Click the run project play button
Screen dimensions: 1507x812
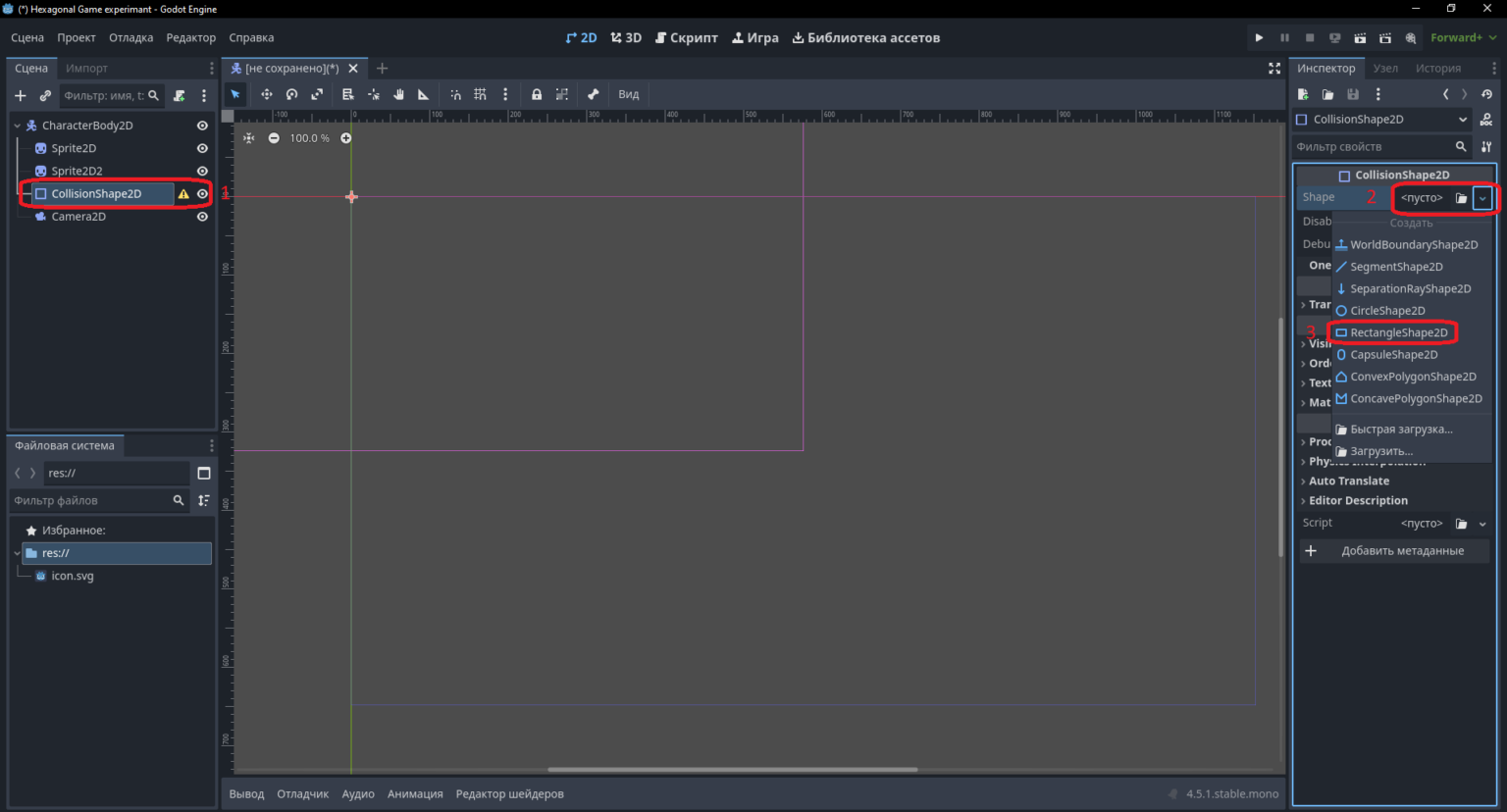(x=1259, y=37)
